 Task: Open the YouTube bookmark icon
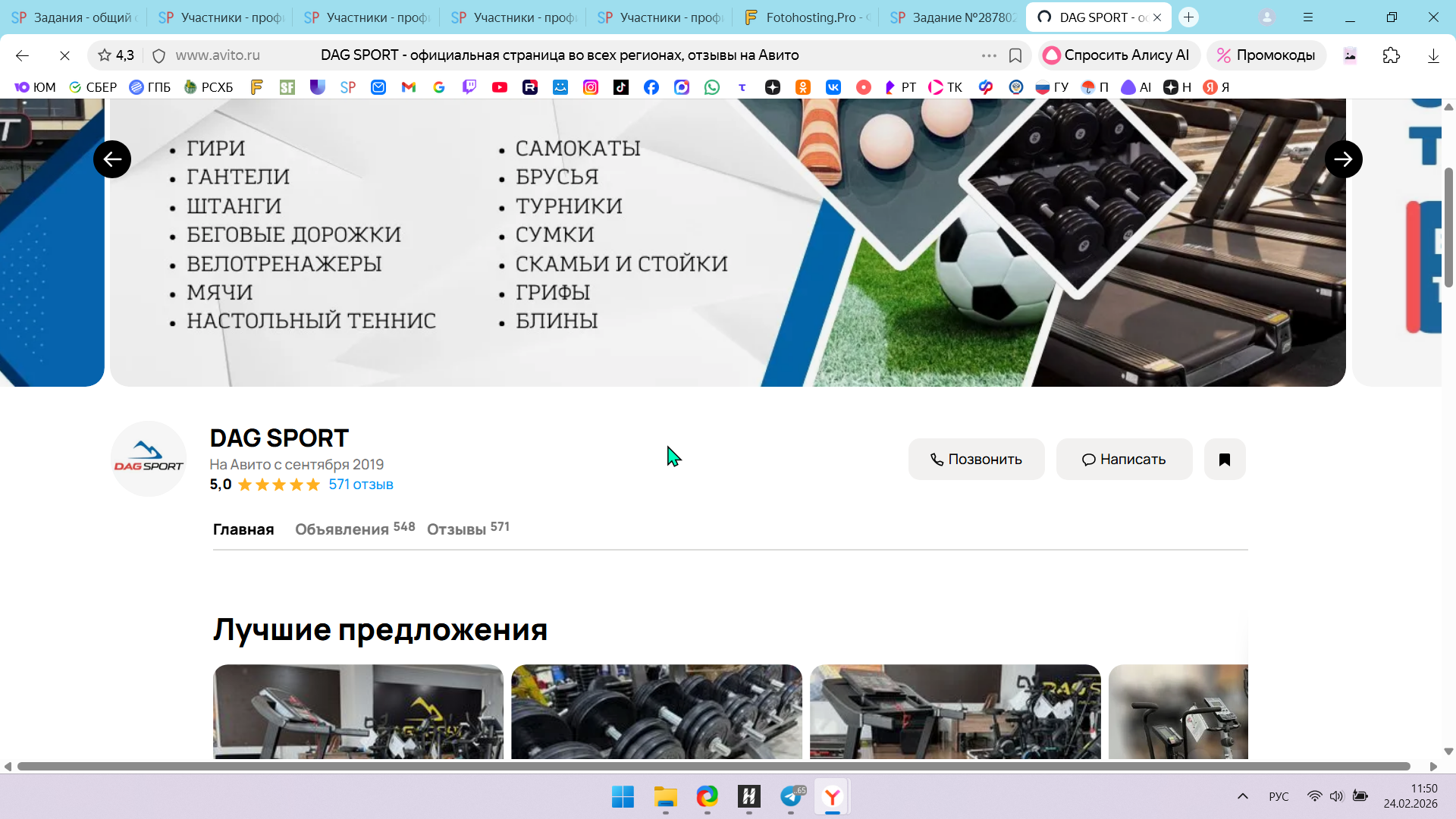point(499,87)
